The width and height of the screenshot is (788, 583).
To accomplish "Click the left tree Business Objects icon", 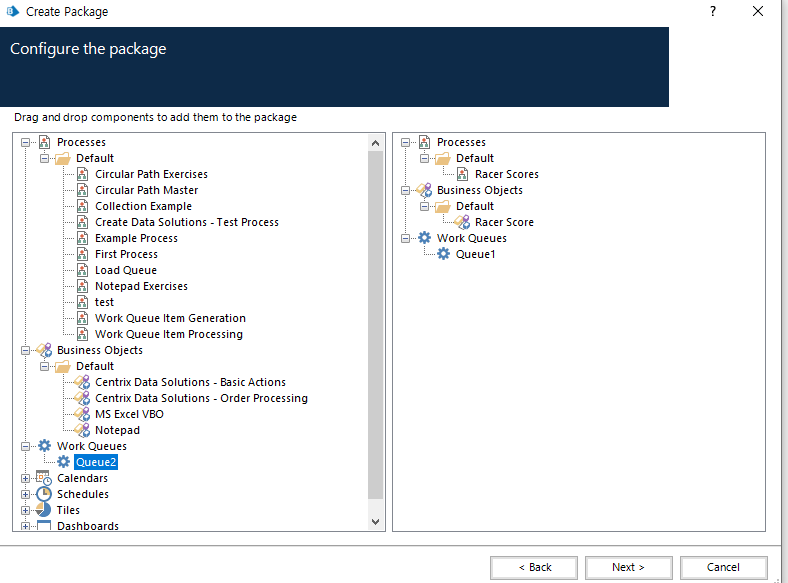I will click(x=44, y=350).
